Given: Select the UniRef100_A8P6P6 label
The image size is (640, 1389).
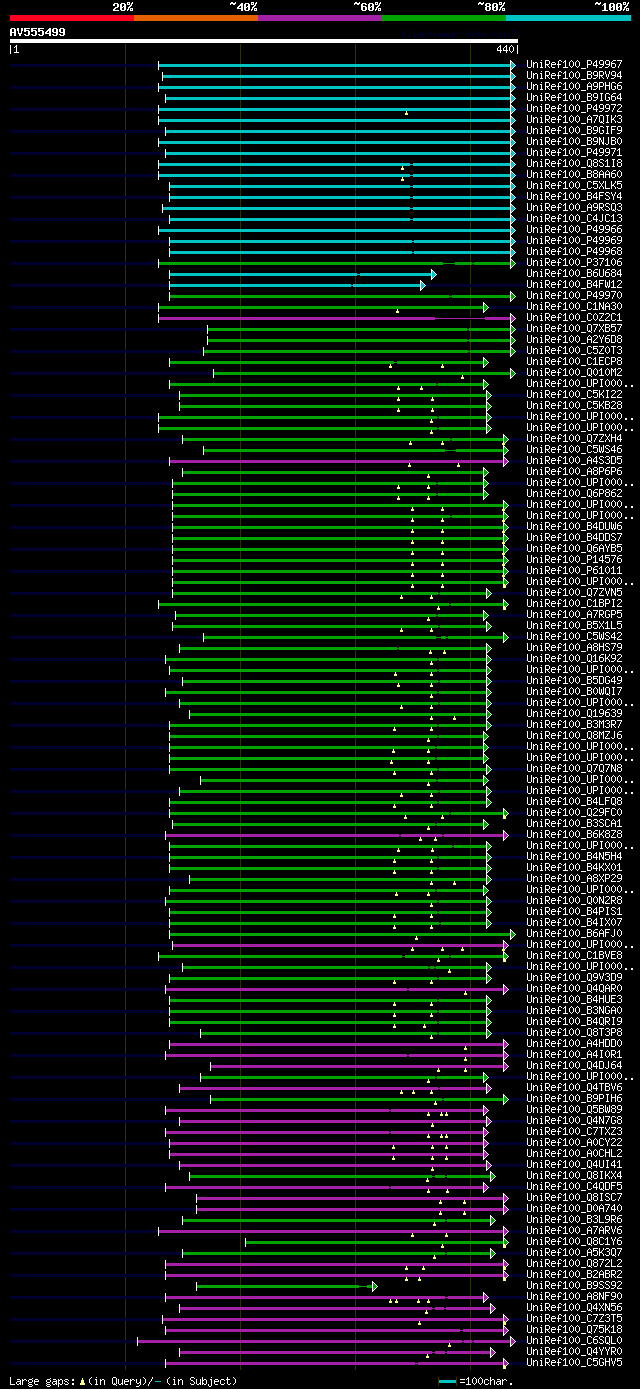Looking at the screenshot, I should (574, 471).
